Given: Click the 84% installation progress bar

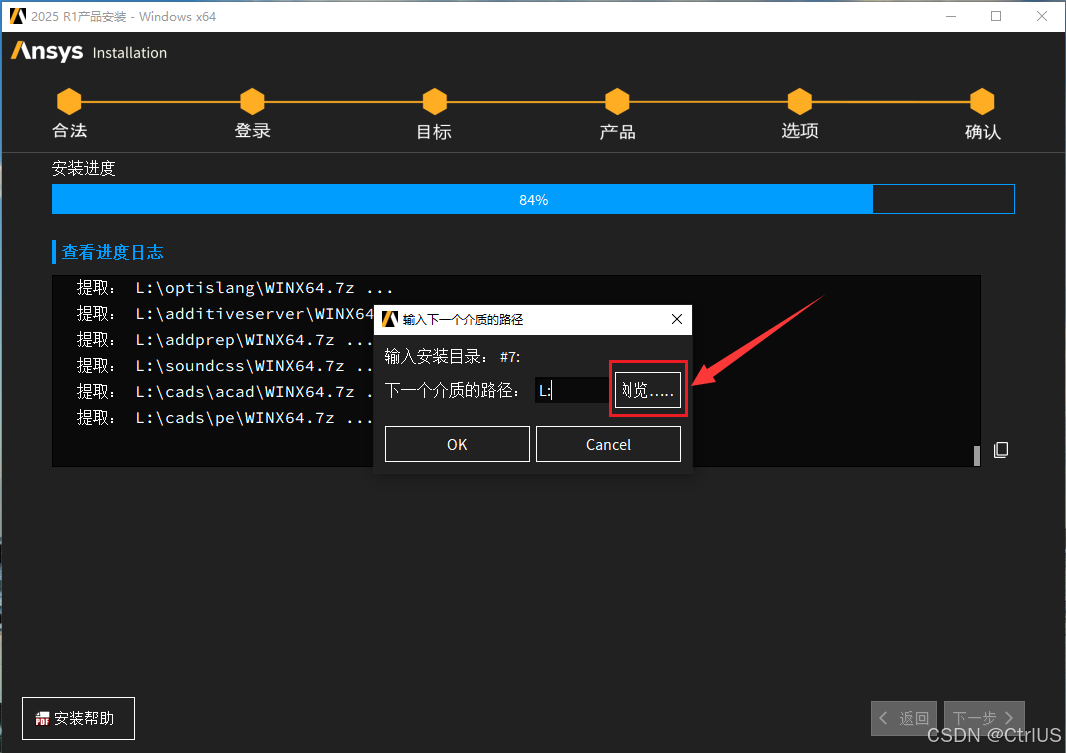Looking at the screenshot, I should click(533, 199).
